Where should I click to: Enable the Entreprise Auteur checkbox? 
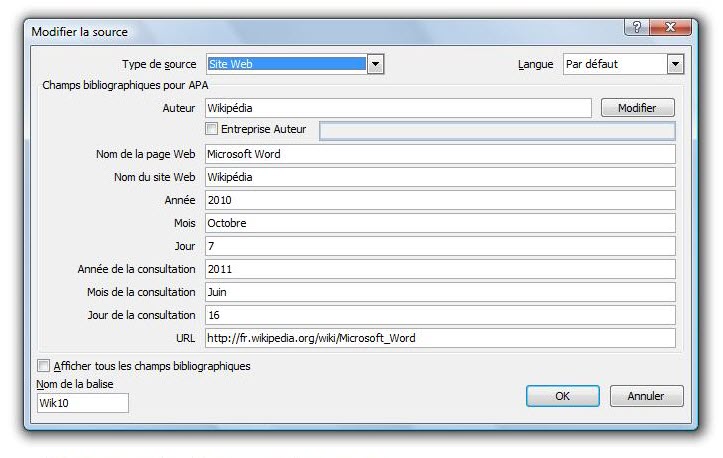click(x=211, y=130)
